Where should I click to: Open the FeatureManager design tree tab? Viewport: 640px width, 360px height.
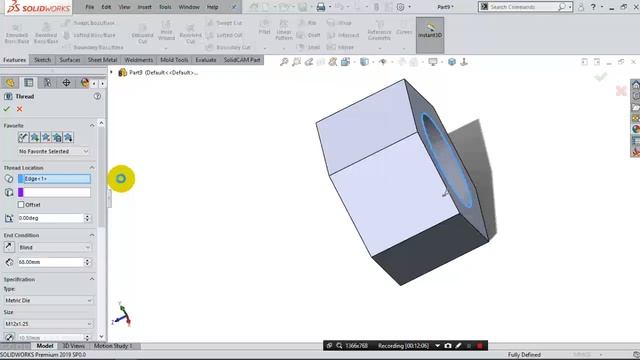[x=10, y=83]
